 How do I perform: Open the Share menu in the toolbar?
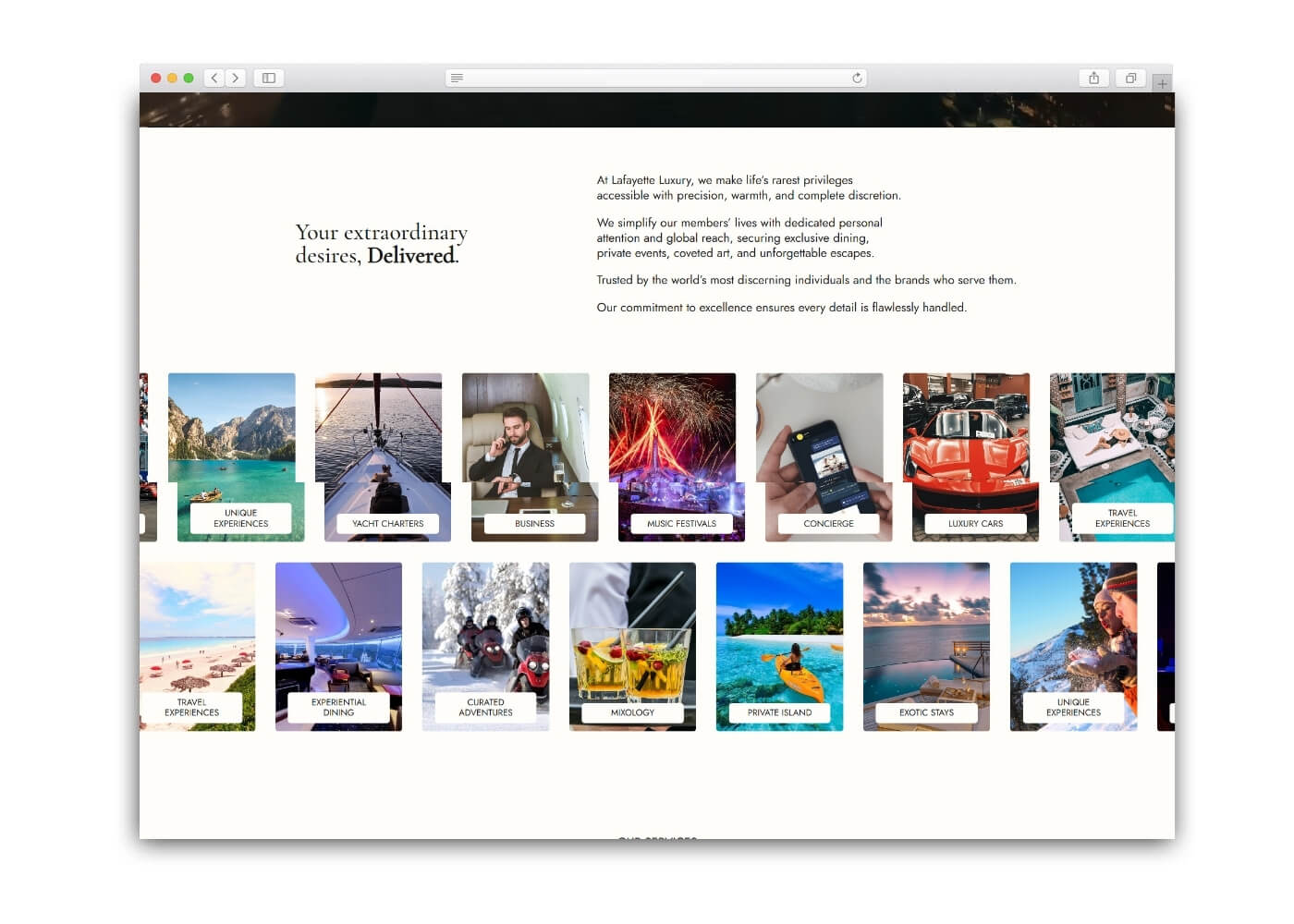click(x=1094, y=78)
